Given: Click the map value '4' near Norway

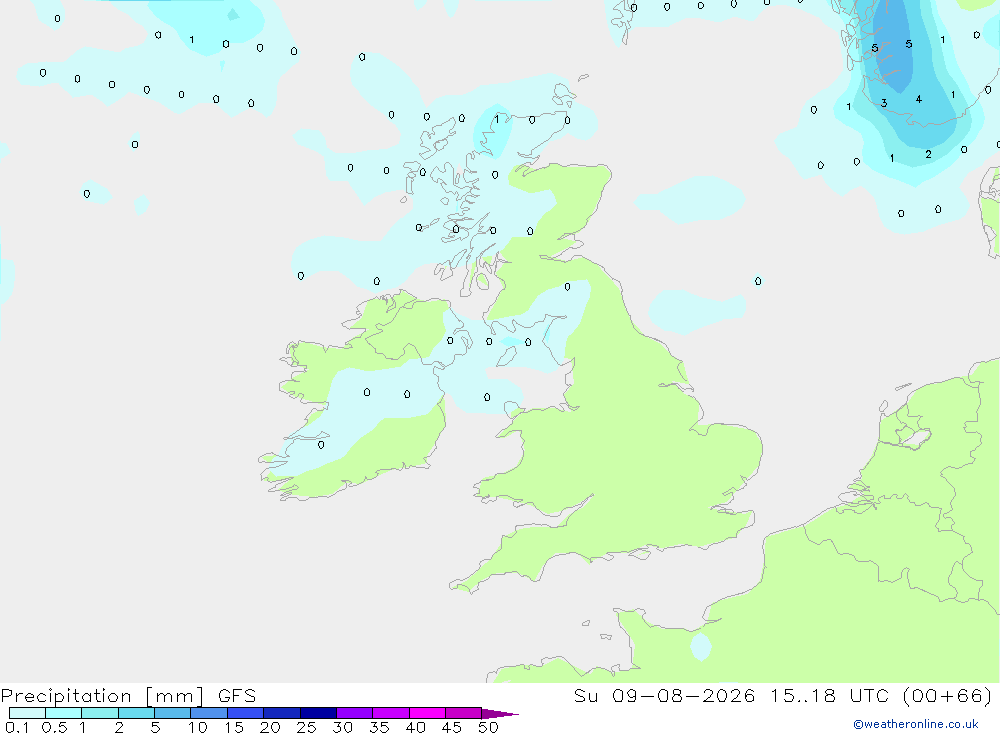Looking at the screenshot, I should tap(918, 99).
